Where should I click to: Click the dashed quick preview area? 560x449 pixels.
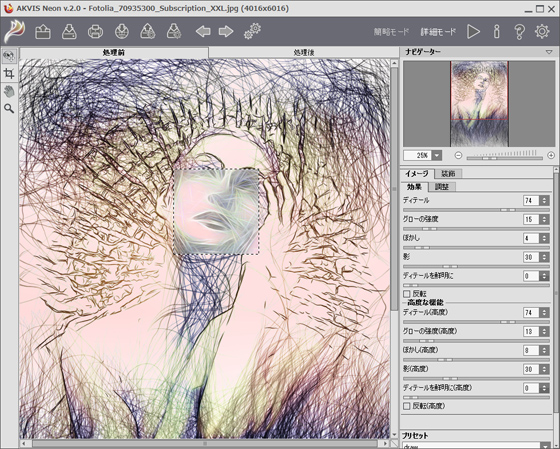tap(216, 212)
